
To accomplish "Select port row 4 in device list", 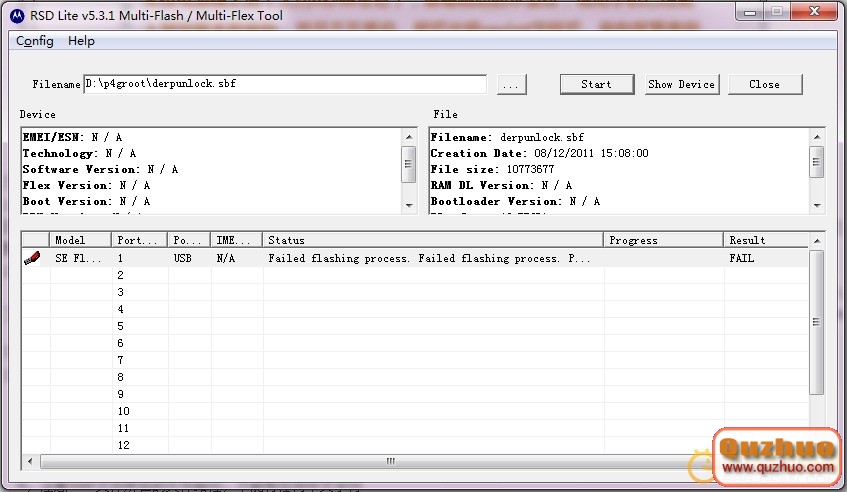I will point(415,309).
